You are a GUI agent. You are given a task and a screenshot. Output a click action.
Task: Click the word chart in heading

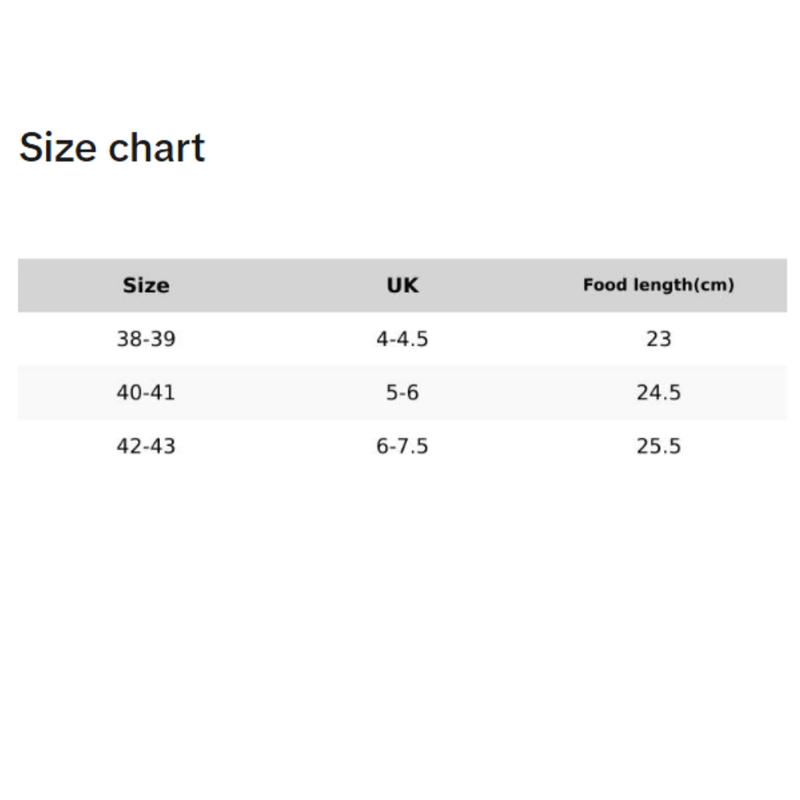click(x=157, y=147)
